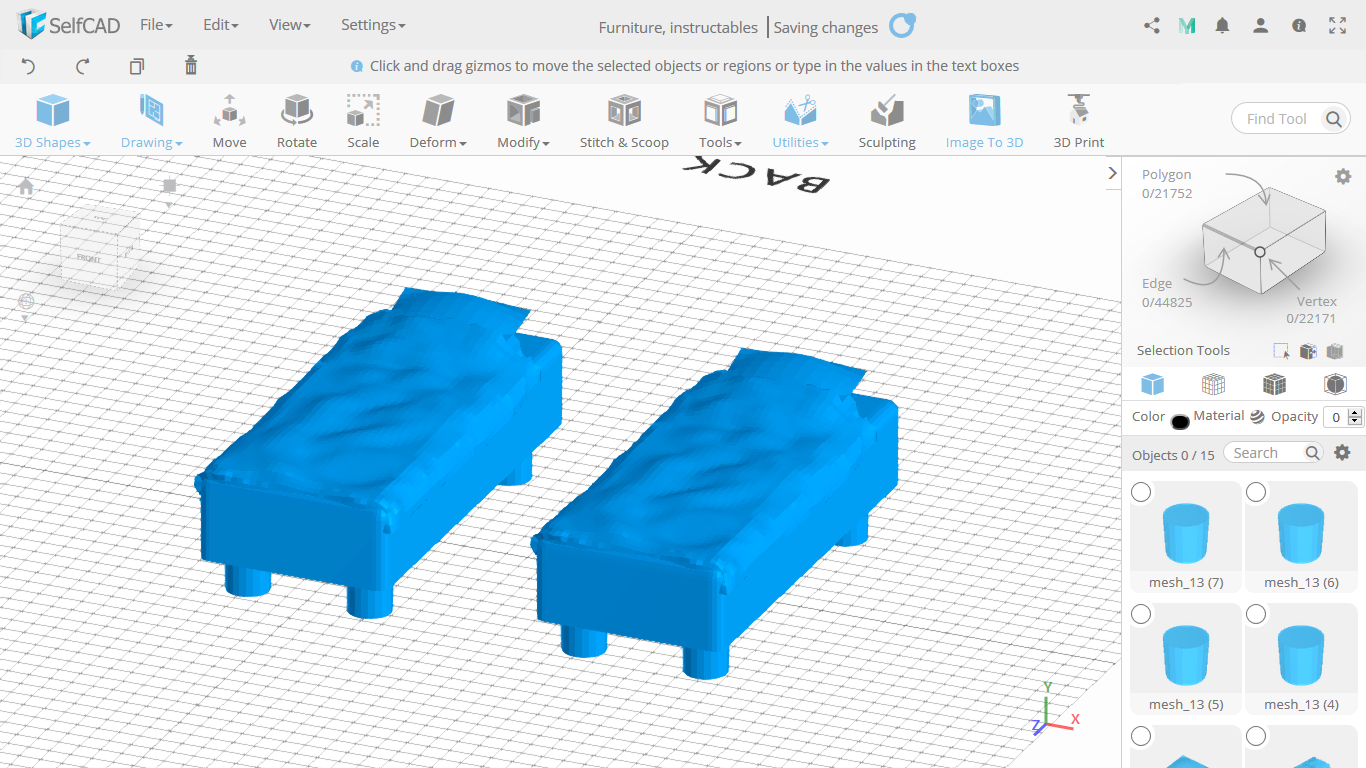
Task: Open the Image To 3D tool
Action: [x=985, y=121]
